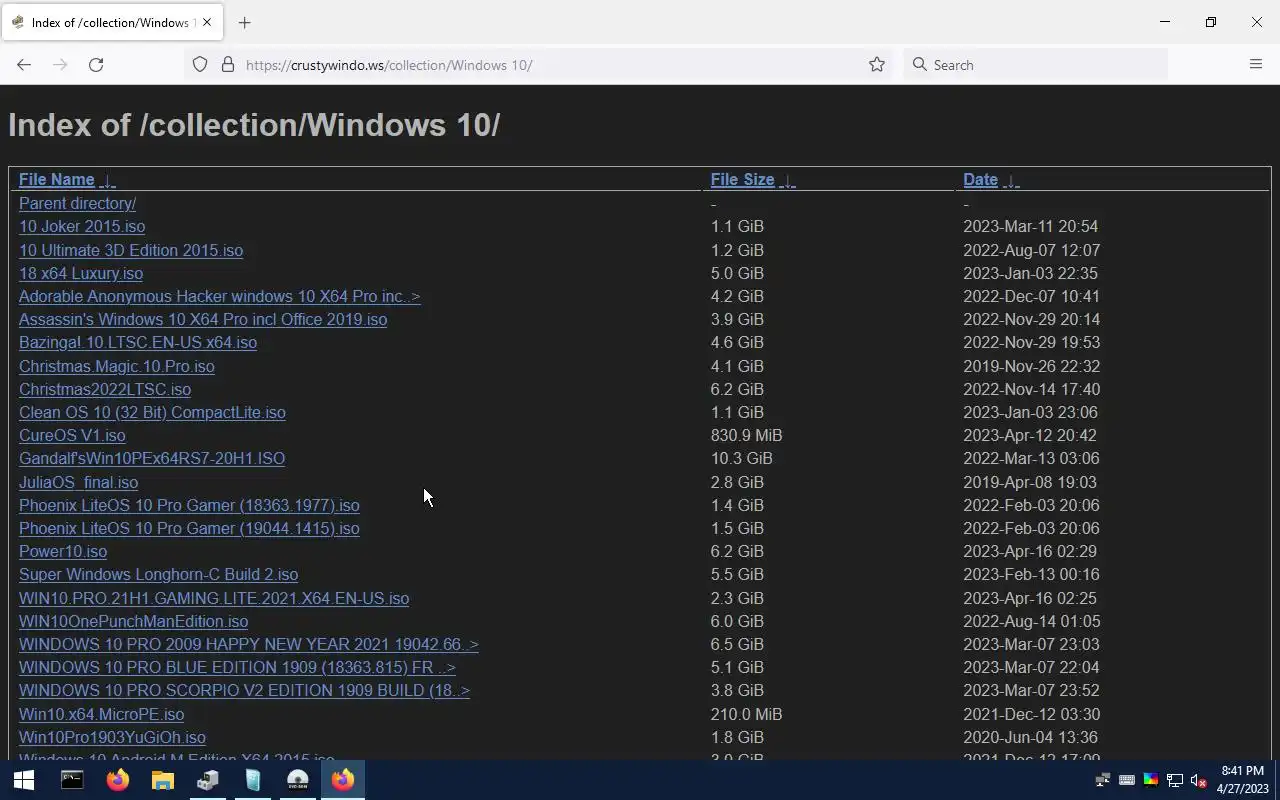Open the clock showing 8:41 PM

click(x=1243, y=780)
